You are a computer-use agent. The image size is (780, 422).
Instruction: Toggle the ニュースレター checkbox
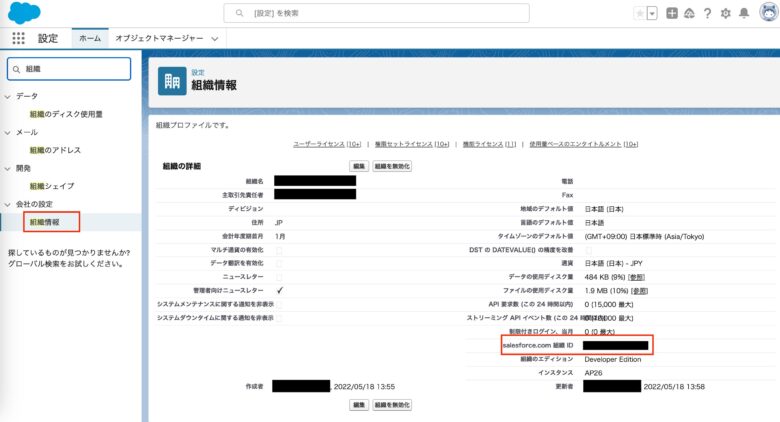coord(279,277)
